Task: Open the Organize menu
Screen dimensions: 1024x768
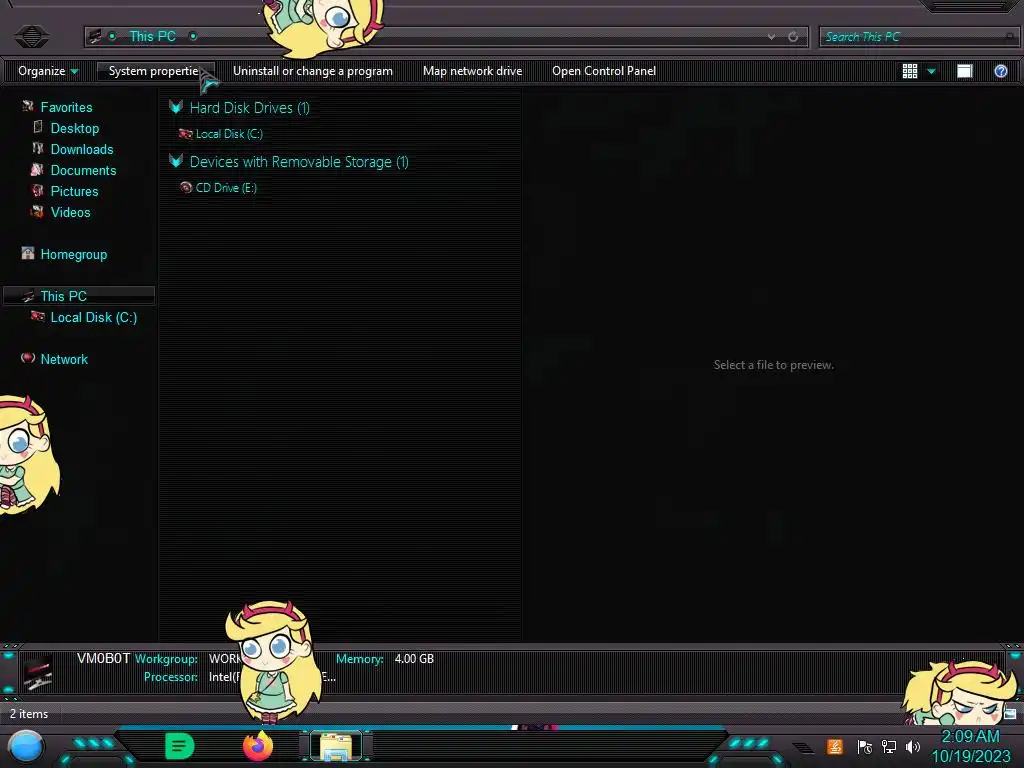Action: pos(48,71)
